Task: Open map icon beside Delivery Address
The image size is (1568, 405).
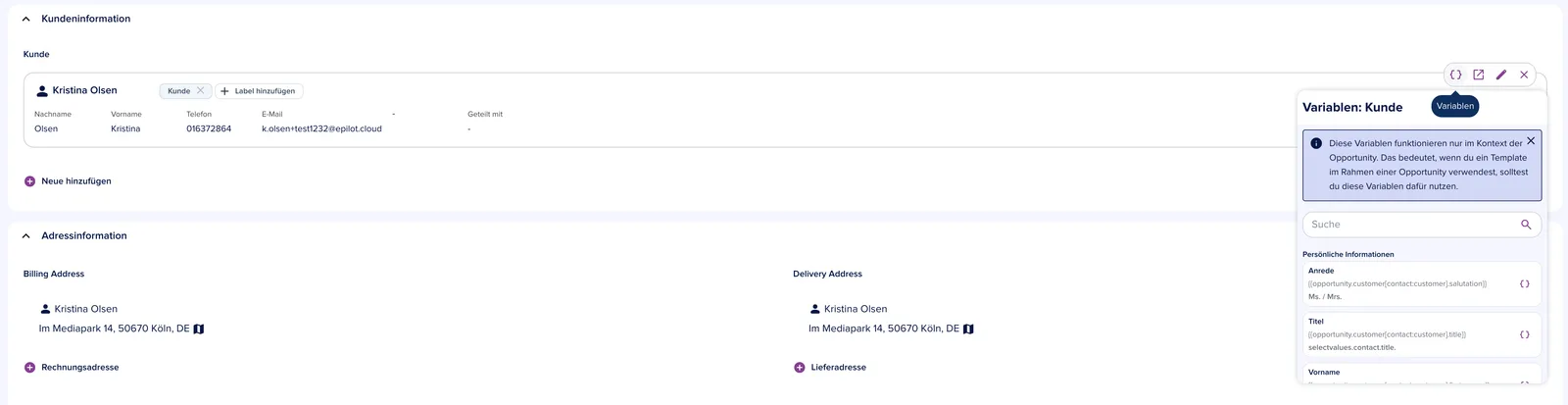Action: [968, 329]
